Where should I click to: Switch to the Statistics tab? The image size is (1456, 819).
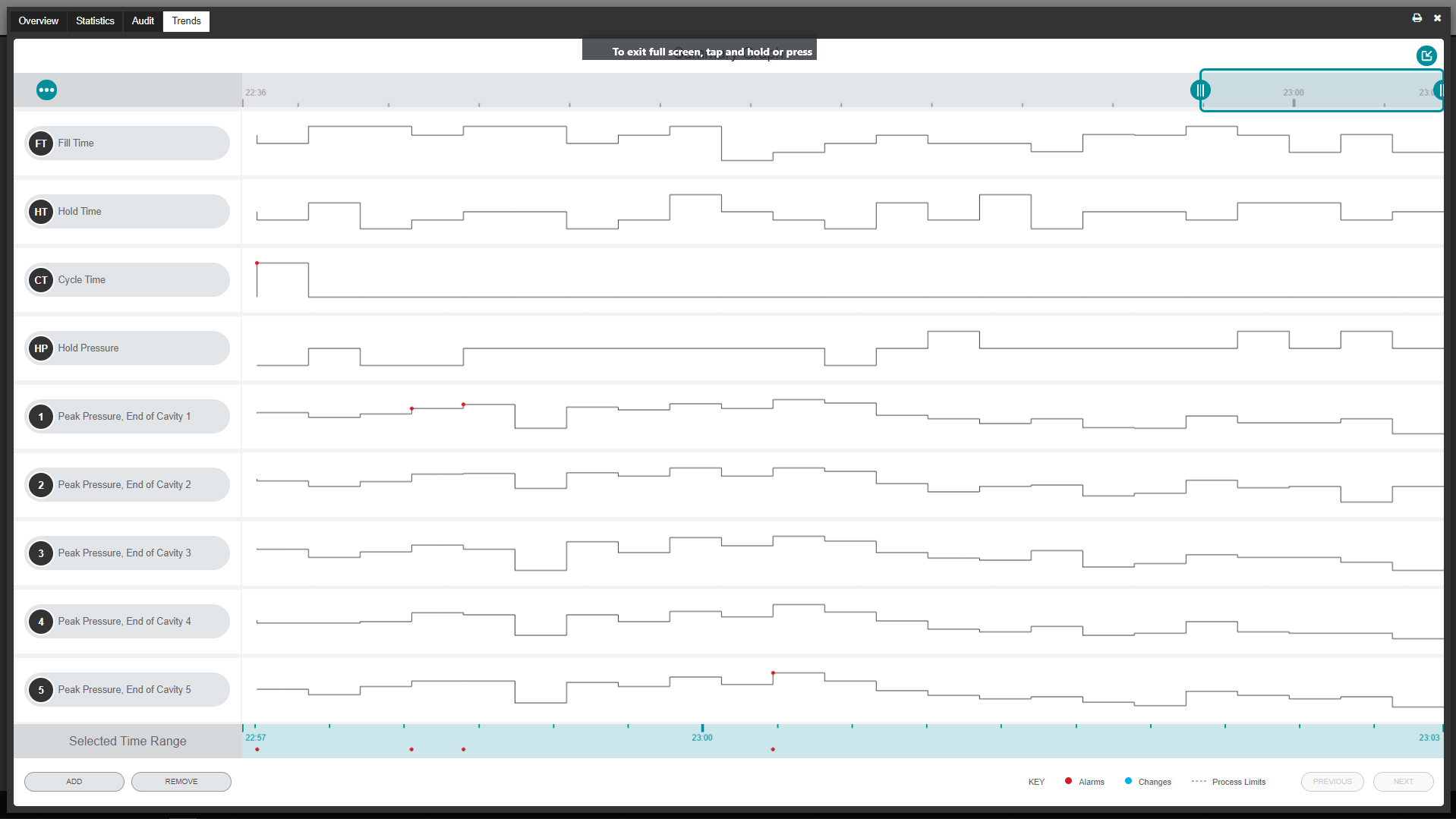click(95, 21)
